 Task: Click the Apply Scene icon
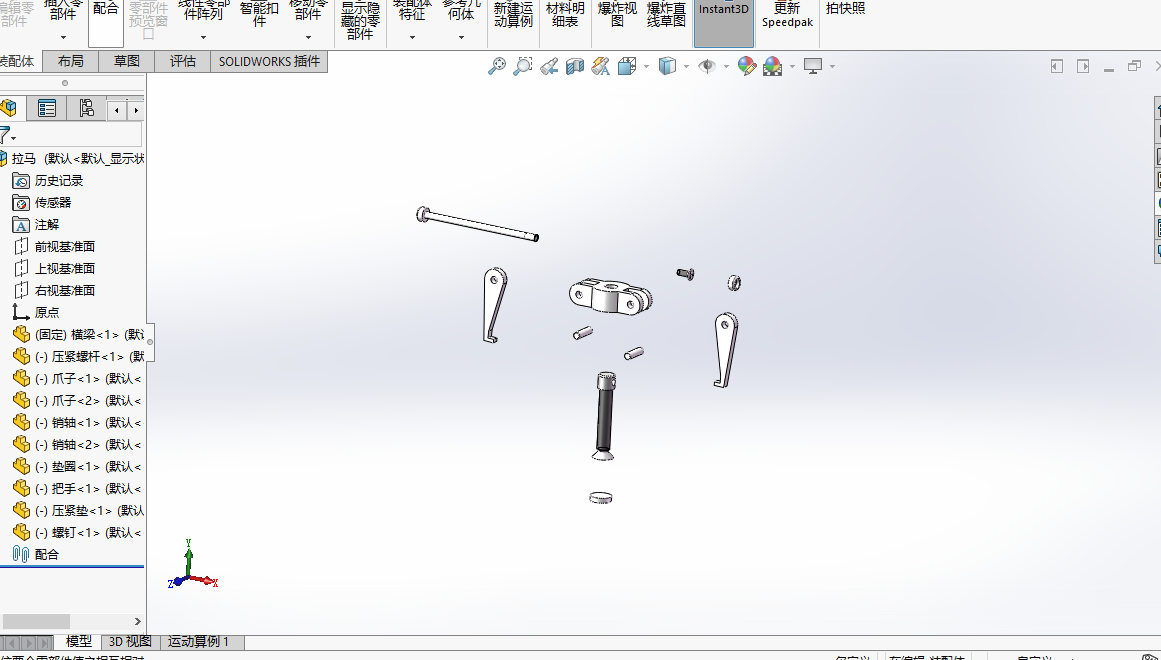pos(772,66)
